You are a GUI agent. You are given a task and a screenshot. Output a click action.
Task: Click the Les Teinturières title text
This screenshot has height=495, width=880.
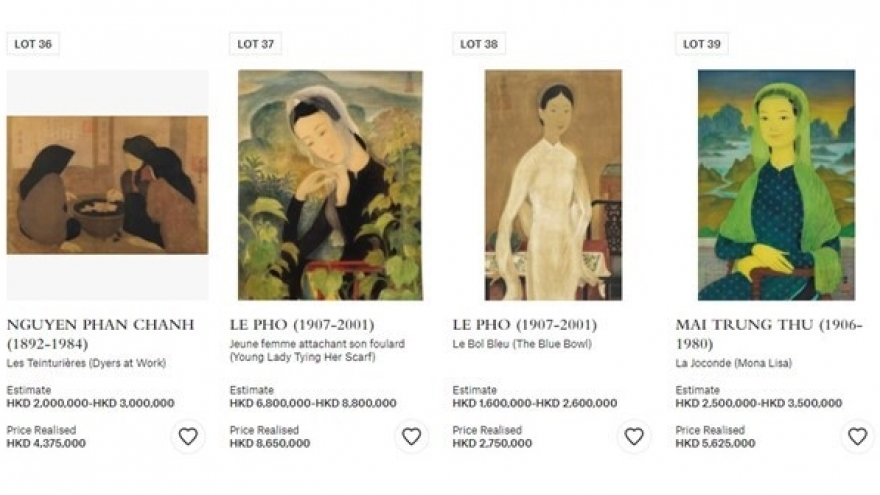click(86, 363)
